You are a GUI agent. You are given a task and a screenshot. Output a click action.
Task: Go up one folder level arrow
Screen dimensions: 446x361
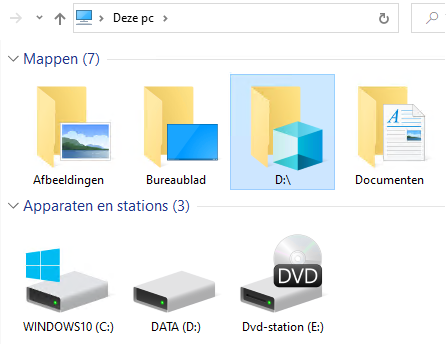(60, 18)
